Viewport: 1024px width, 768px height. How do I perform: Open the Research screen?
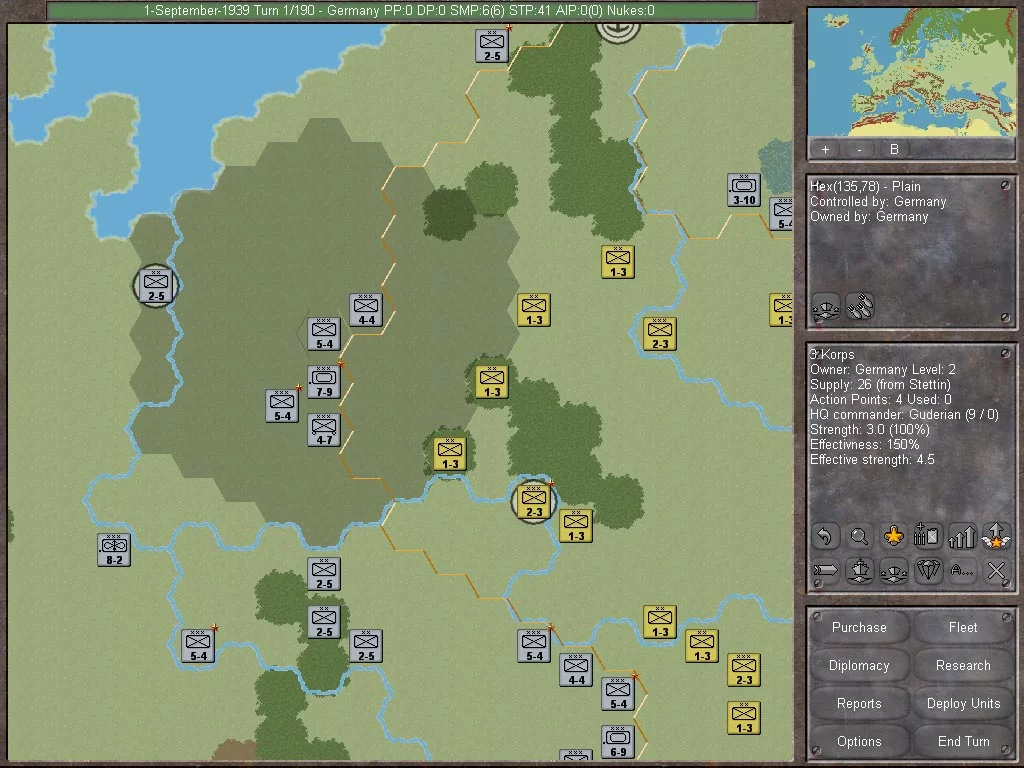963,665
